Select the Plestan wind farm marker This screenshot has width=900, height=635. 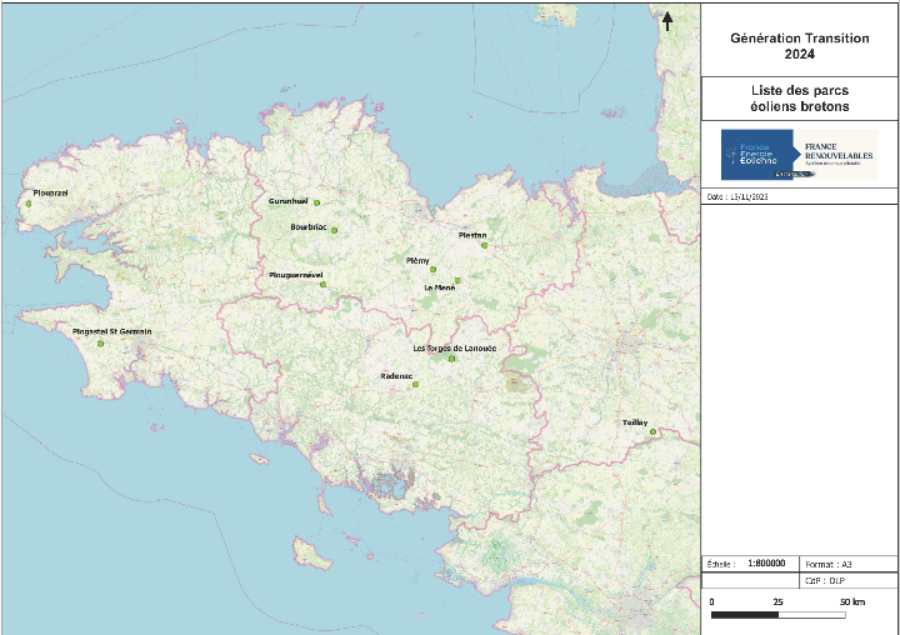[x=484, y=245]
